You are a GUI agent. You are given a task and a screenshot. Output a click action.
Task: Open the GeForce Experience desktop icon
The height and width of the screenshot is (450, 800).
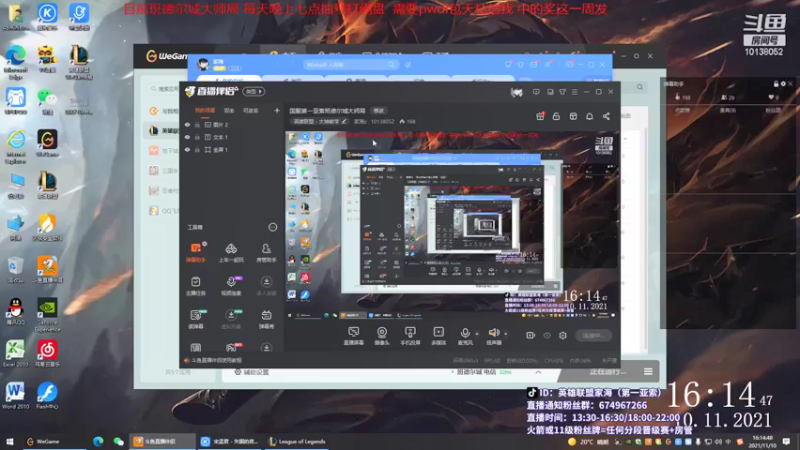click(x=47, y=315)
